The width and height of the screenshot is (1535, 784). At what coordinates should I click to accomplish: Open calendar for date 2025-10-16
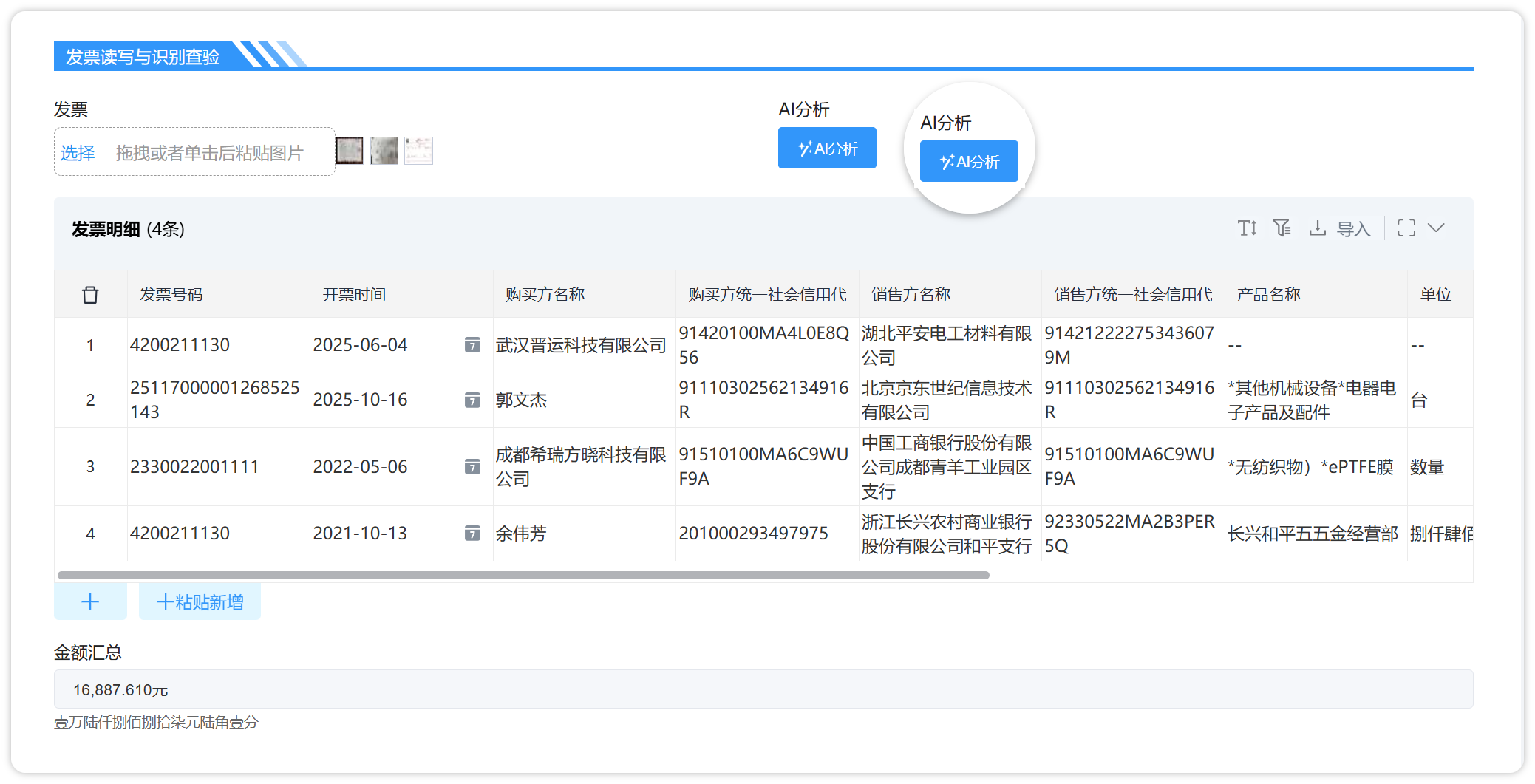[x=472, y=400]
